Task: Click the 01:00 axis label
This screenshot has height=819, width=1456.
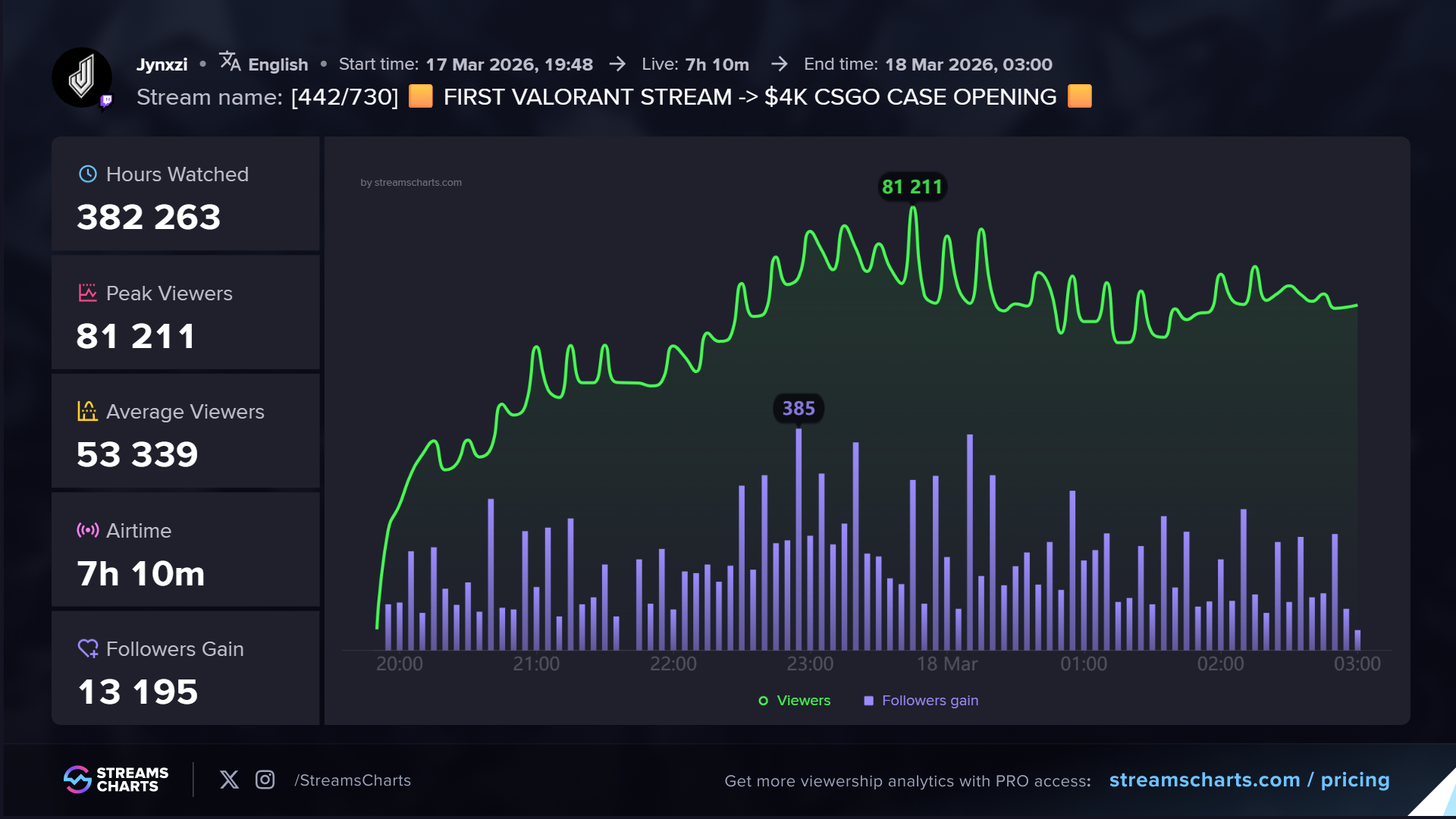Action: (1084, 664)
